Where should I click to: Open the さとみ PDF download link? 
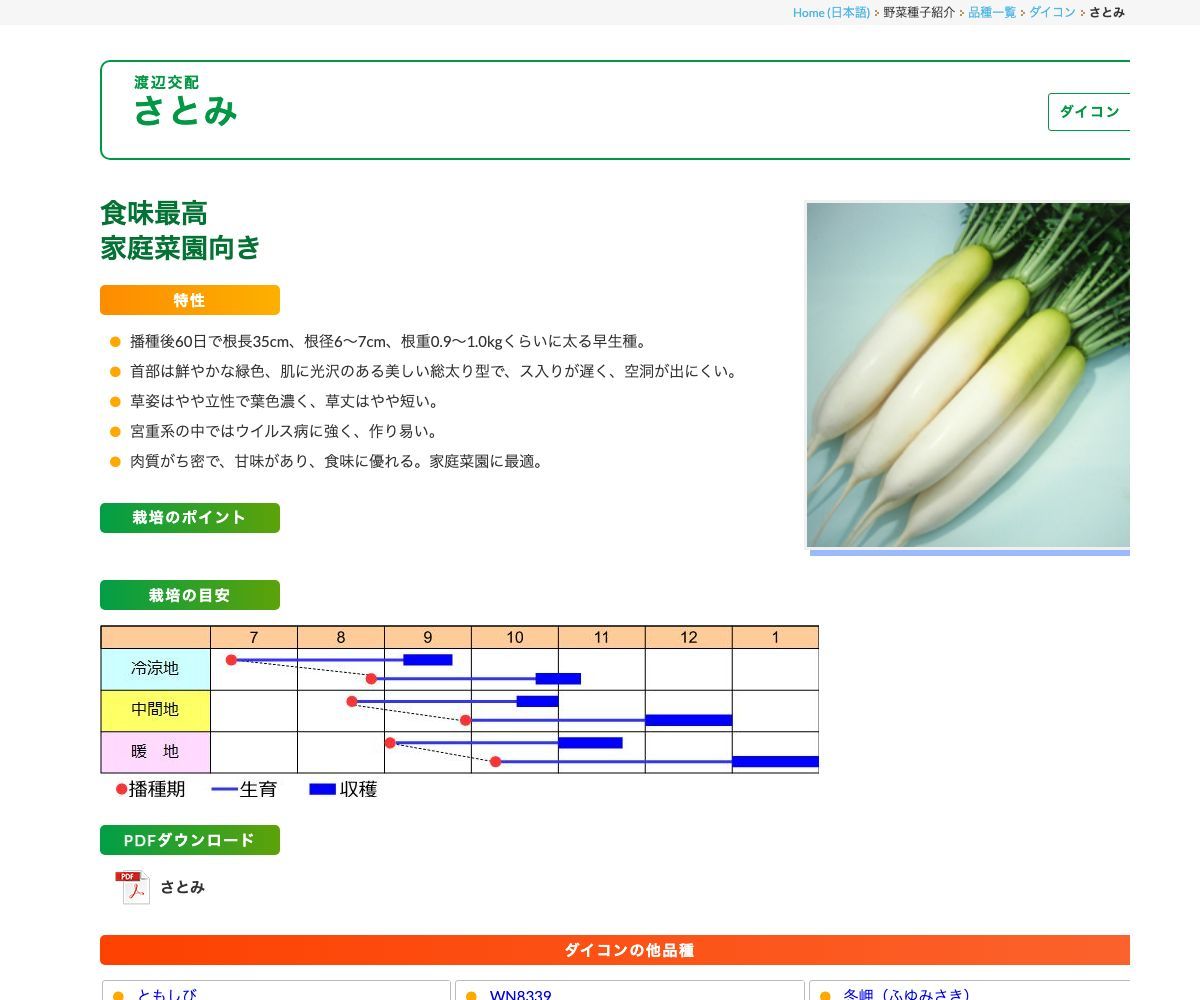[181, 887]
